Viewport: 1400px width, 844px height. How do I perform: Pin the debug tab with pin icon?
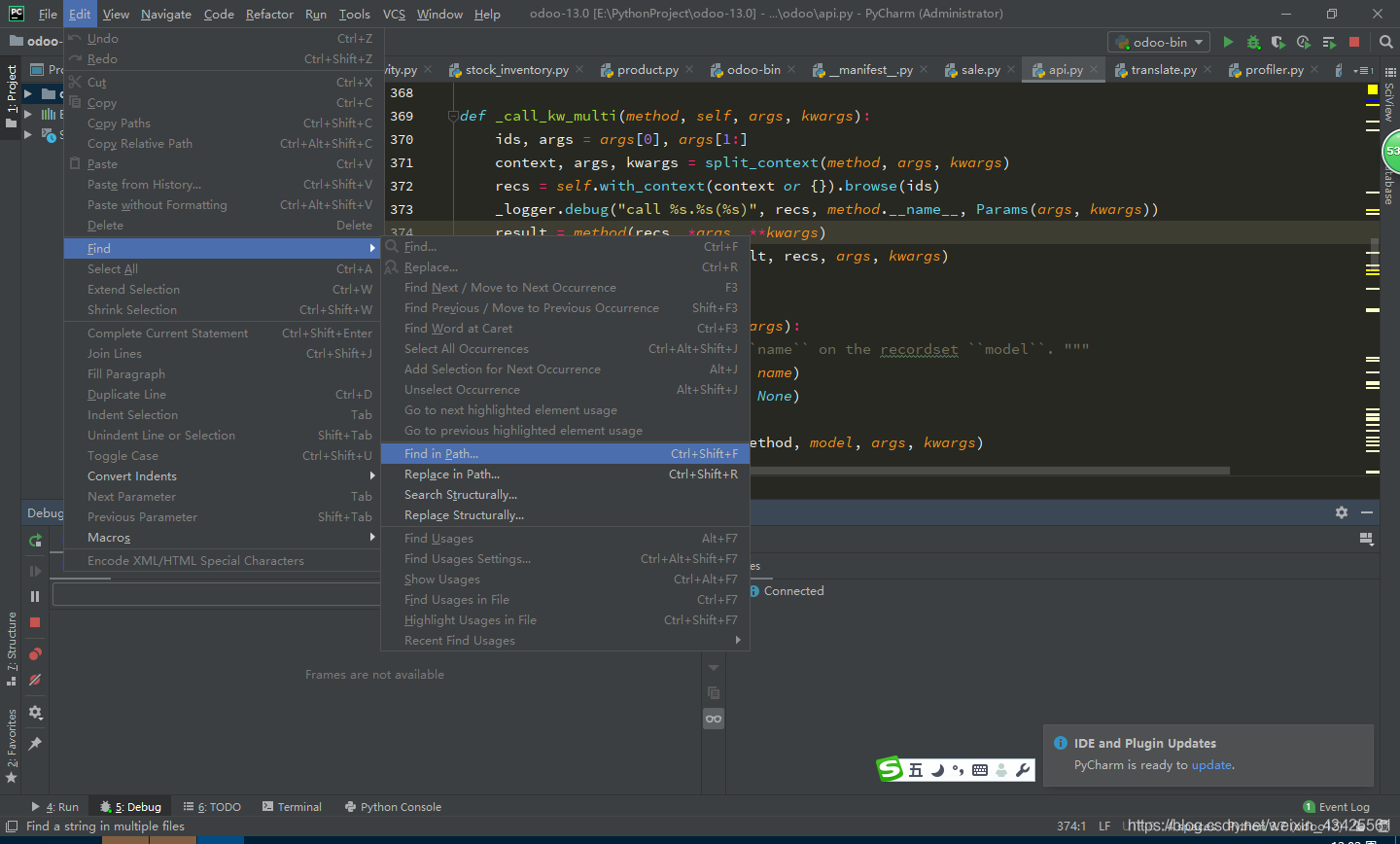click(x=35, y=743)
